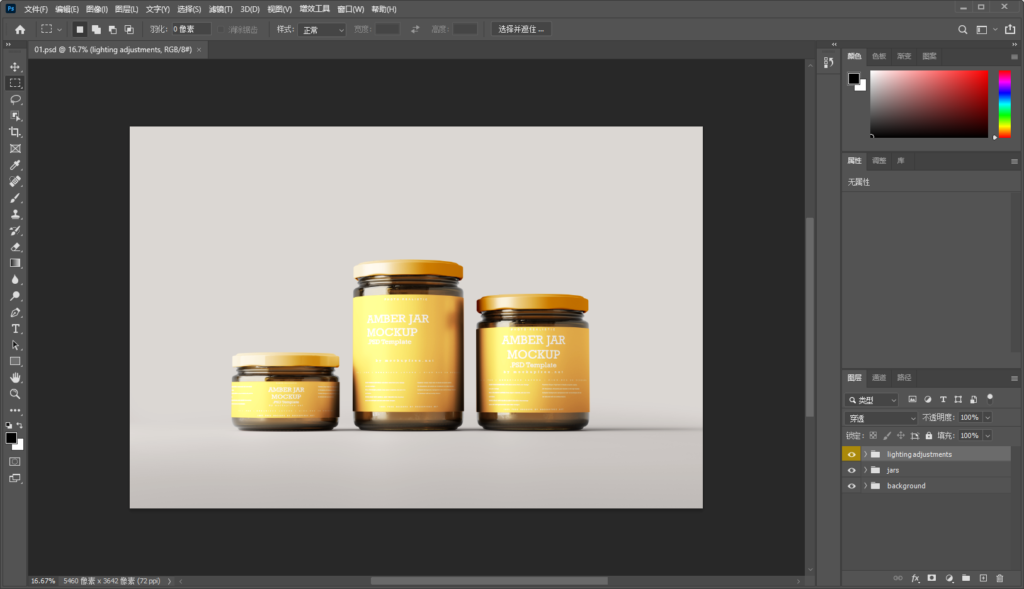Expand the lighting adjustments group
The image size is (1024, 589).
click(x=865, y=454)
